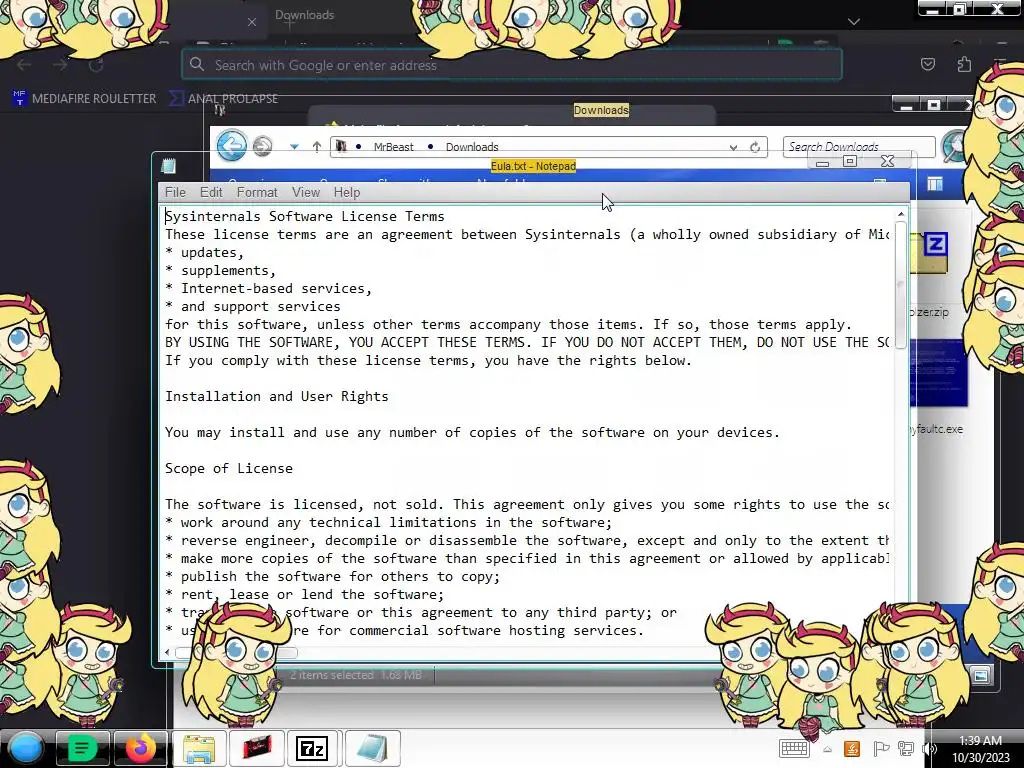1024x768 pixels.
Task: Open Notepad from the taskbar
Action: [372, 748]
